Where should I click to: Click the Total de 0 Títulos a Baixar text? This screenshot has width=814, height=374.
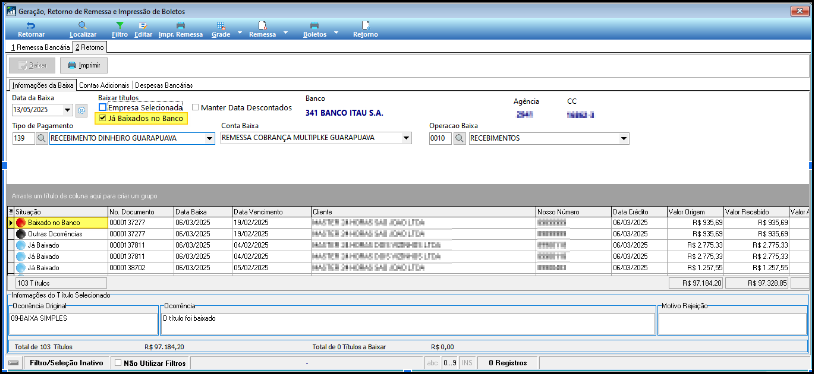click(x=349, y=346)
